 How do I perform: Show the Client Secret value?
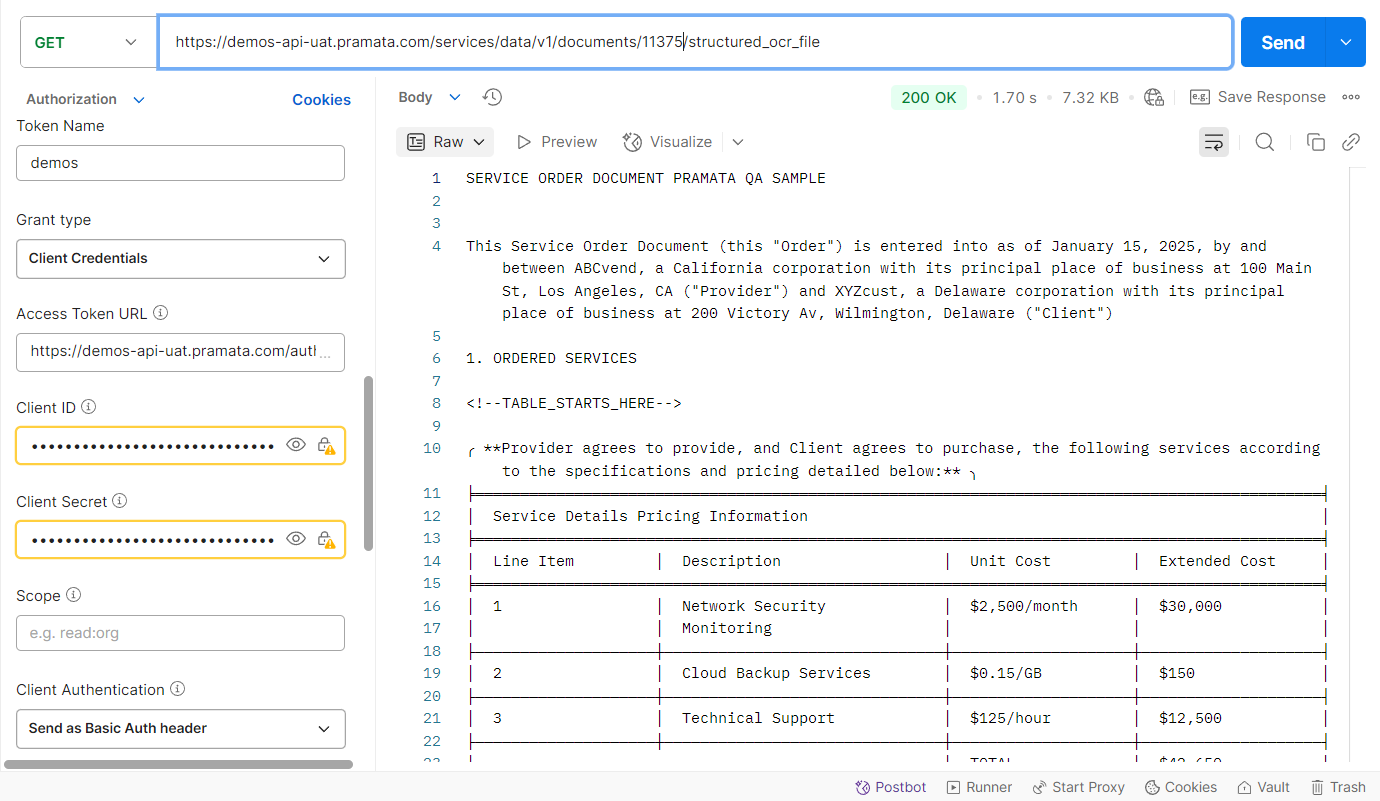click(296, 540)
